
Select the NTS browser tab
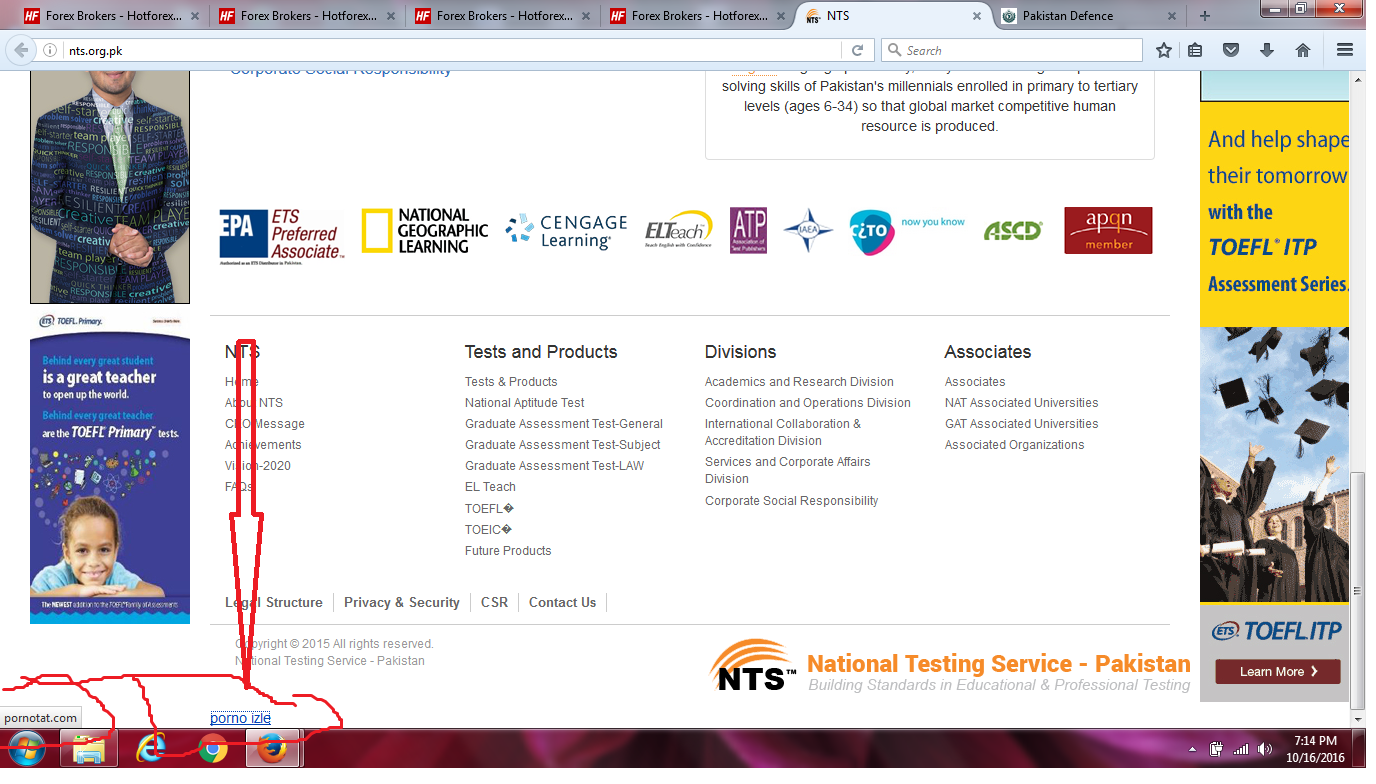892,16
